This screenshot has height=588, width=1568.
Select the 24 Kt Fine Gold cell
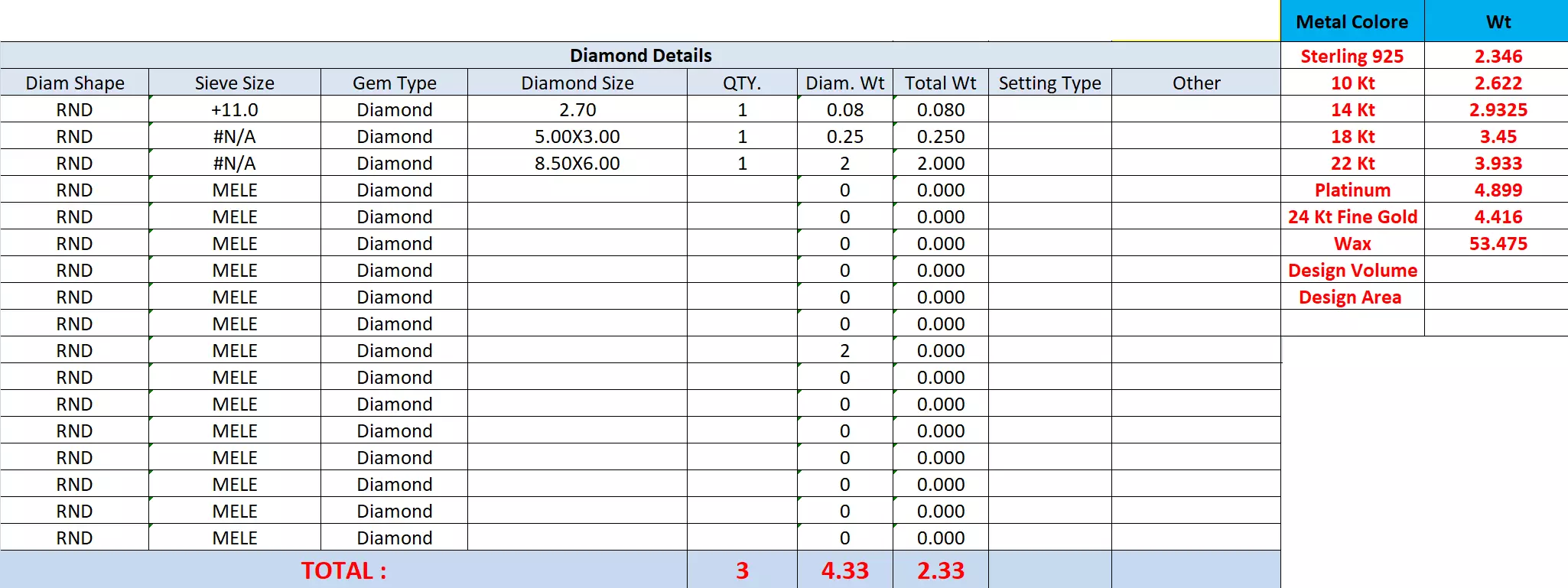tap(1352, 216)
